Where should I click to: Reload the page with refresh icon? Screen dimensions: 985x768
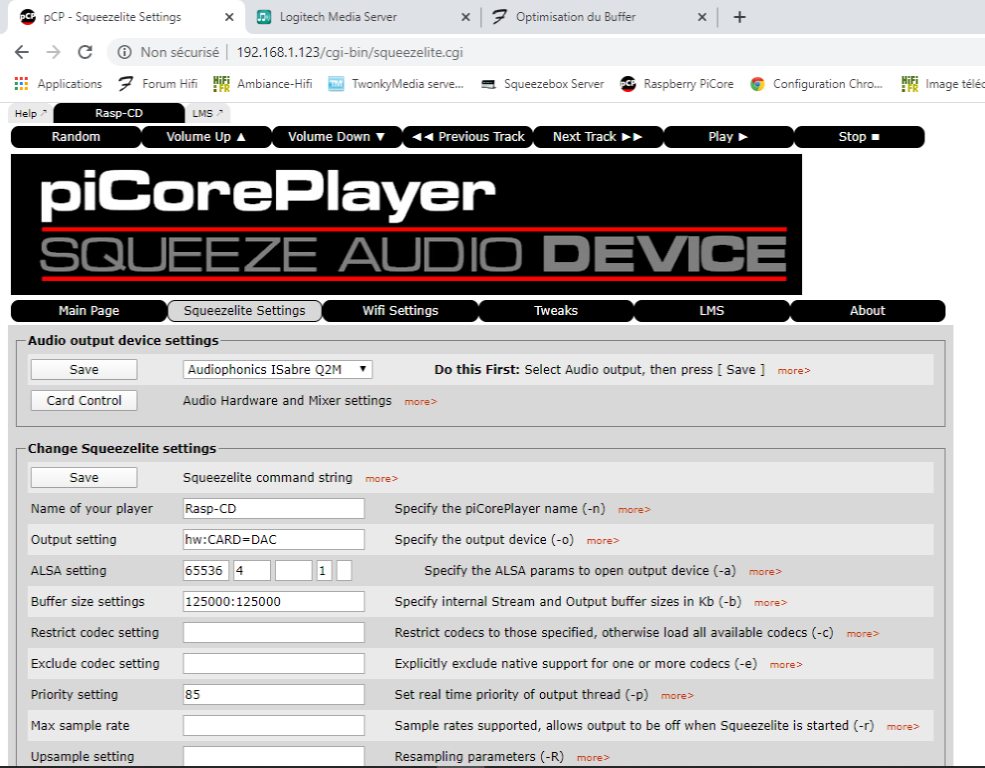coord(85,52)
